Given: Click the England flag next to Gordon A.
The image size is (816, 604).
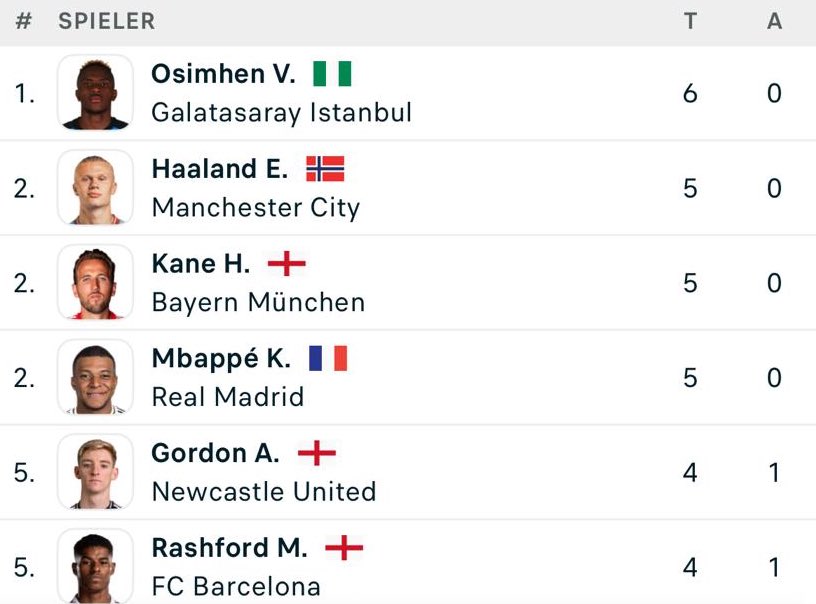Looking at the screenshot, I should [317, 453].
